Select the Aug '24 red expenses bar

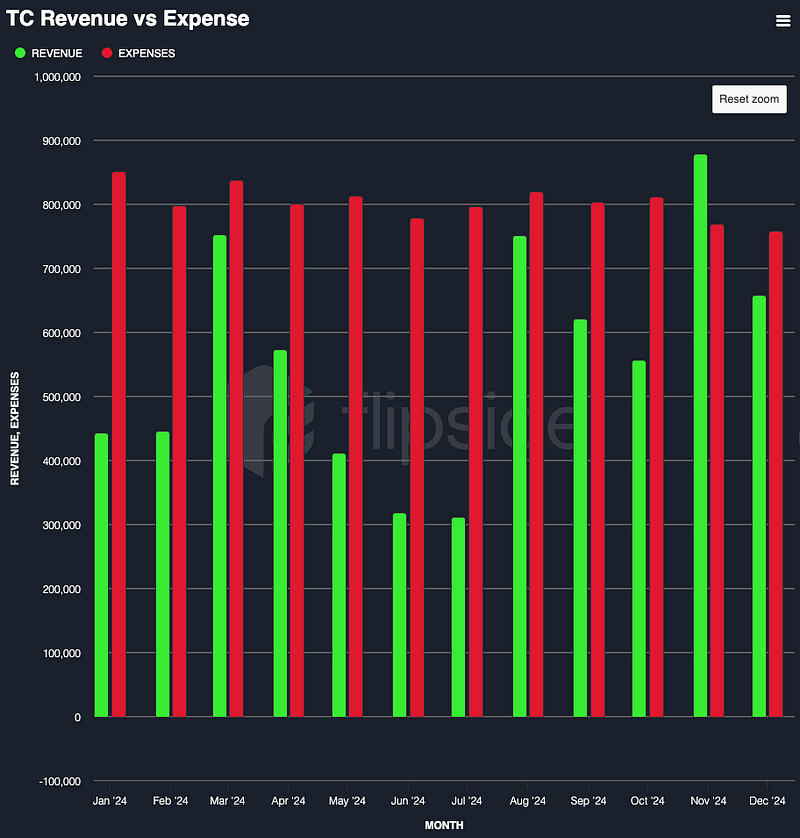536,455
